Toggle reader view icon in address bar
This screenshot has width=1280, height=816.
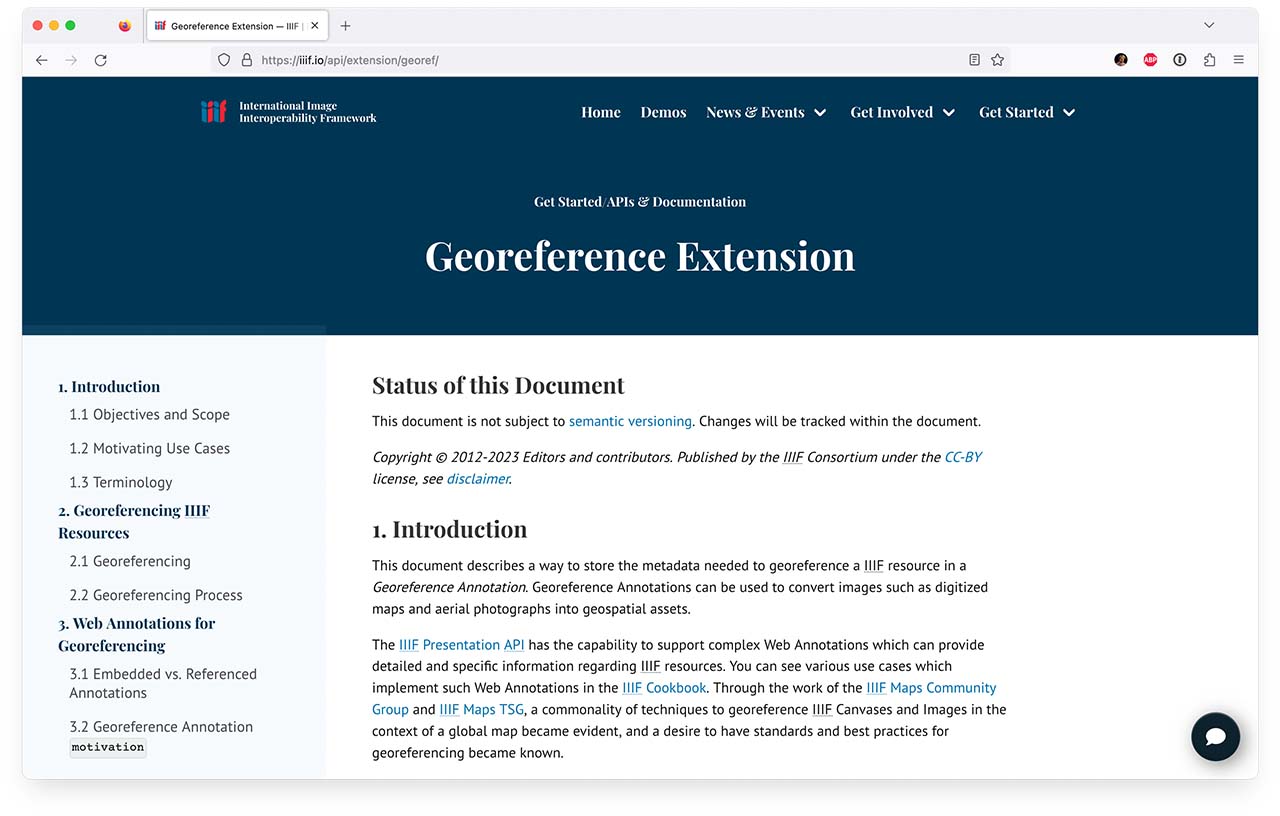click(974, 60)
